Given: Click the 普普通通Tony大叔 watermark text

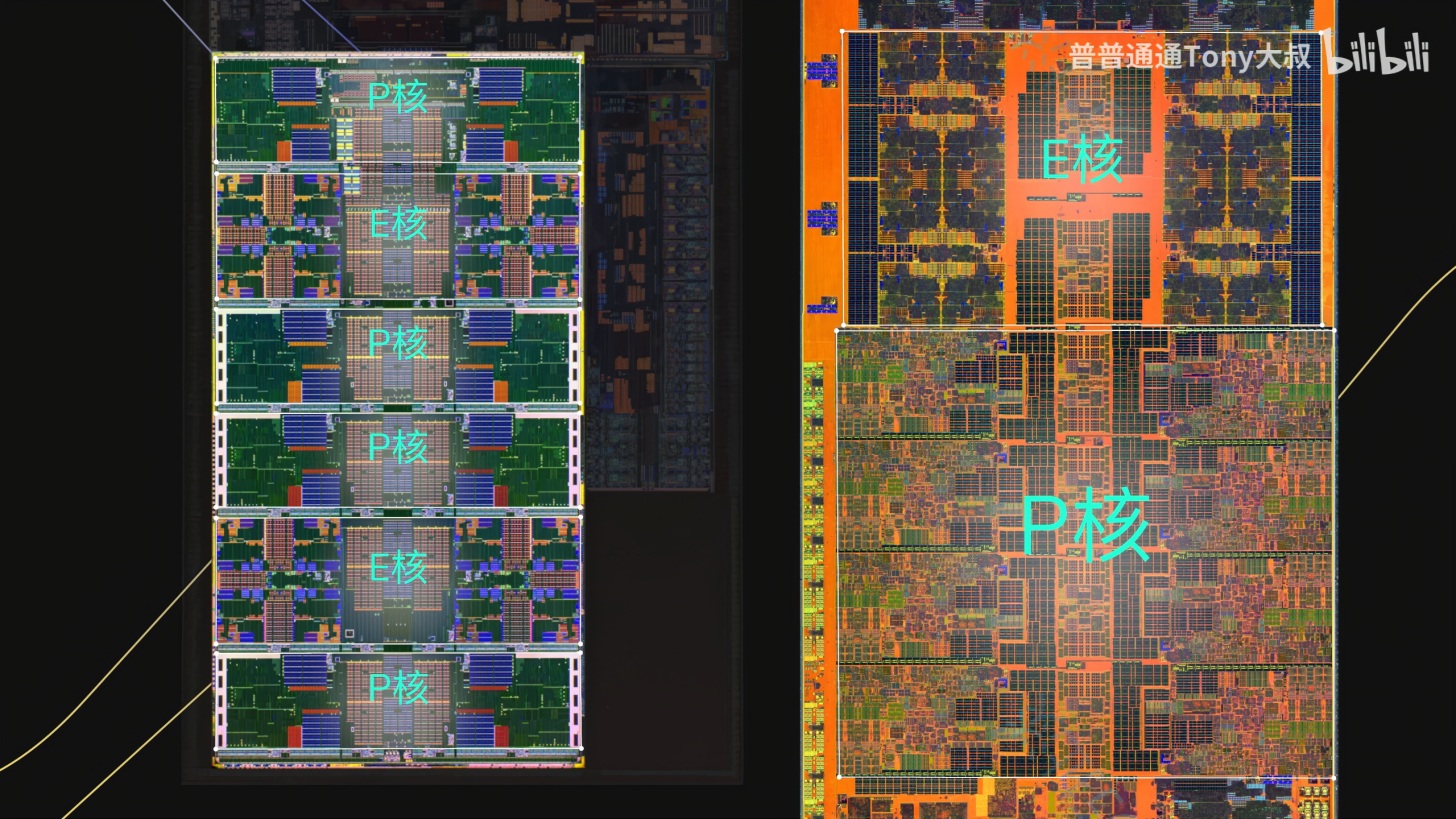Looking at the screenshot, I should 1189,56.
